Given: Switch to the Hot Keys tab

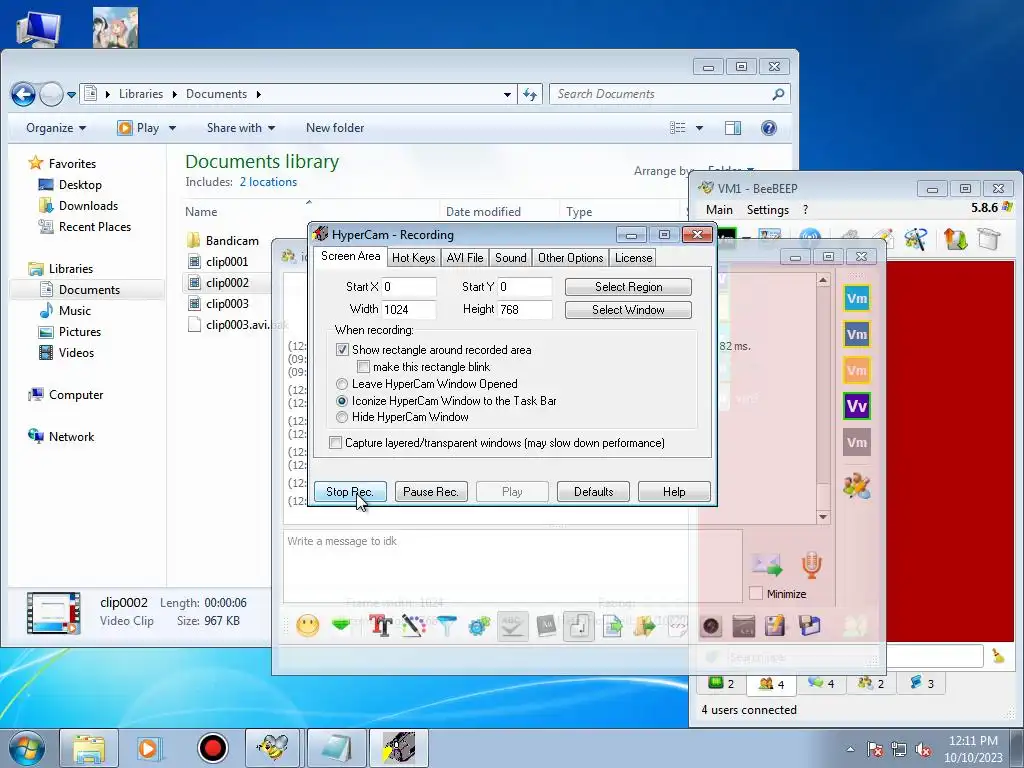Looking at the screenshot, I should click(413, 258).
